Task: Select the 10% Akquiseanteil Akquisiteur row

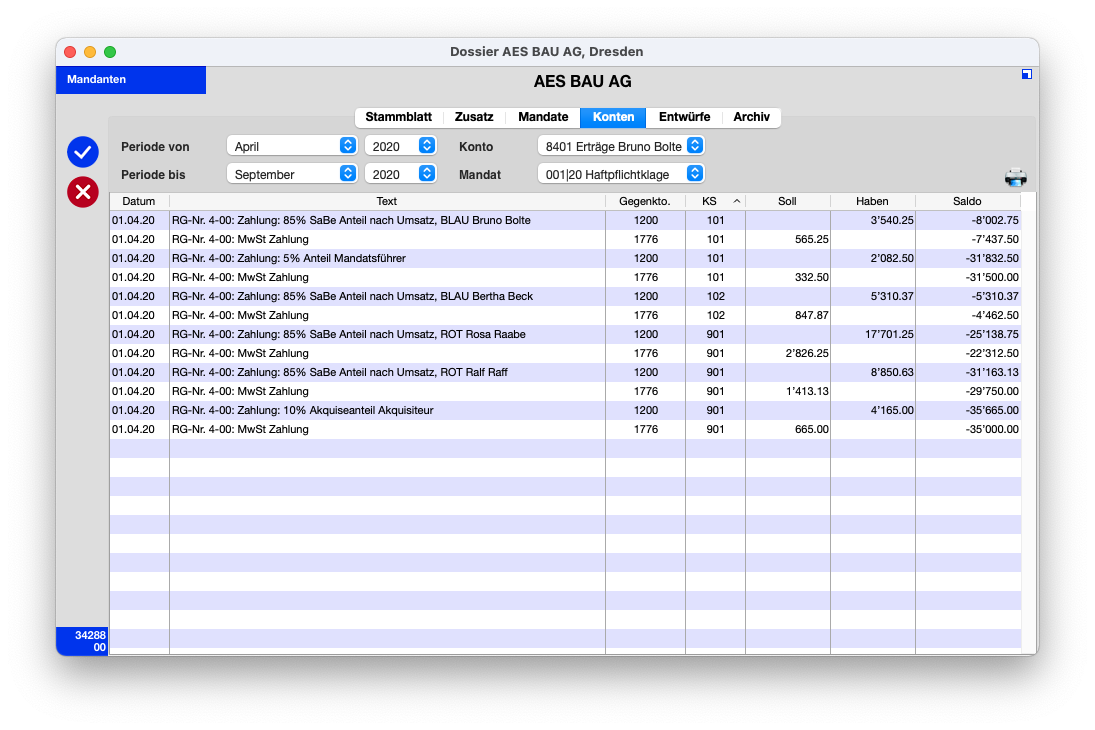Action: (x=565, y=410)
